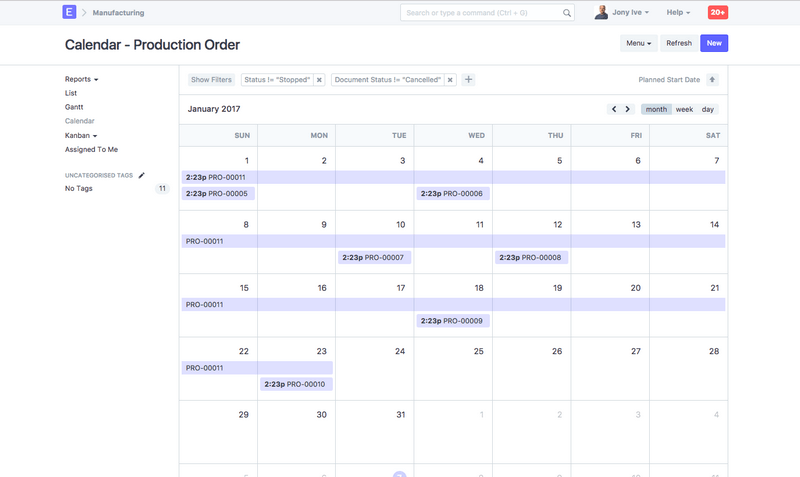800x477 pixels.
Task: Toggle sort order arrow button
Action: point(712,80)
